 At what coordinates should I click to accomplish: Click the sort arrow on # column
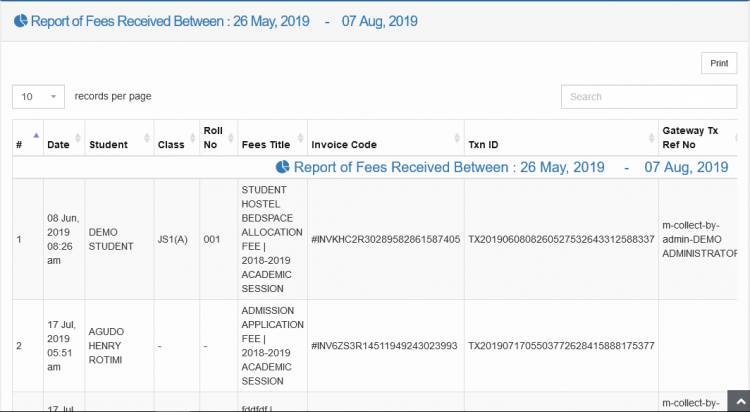(36, 135)
